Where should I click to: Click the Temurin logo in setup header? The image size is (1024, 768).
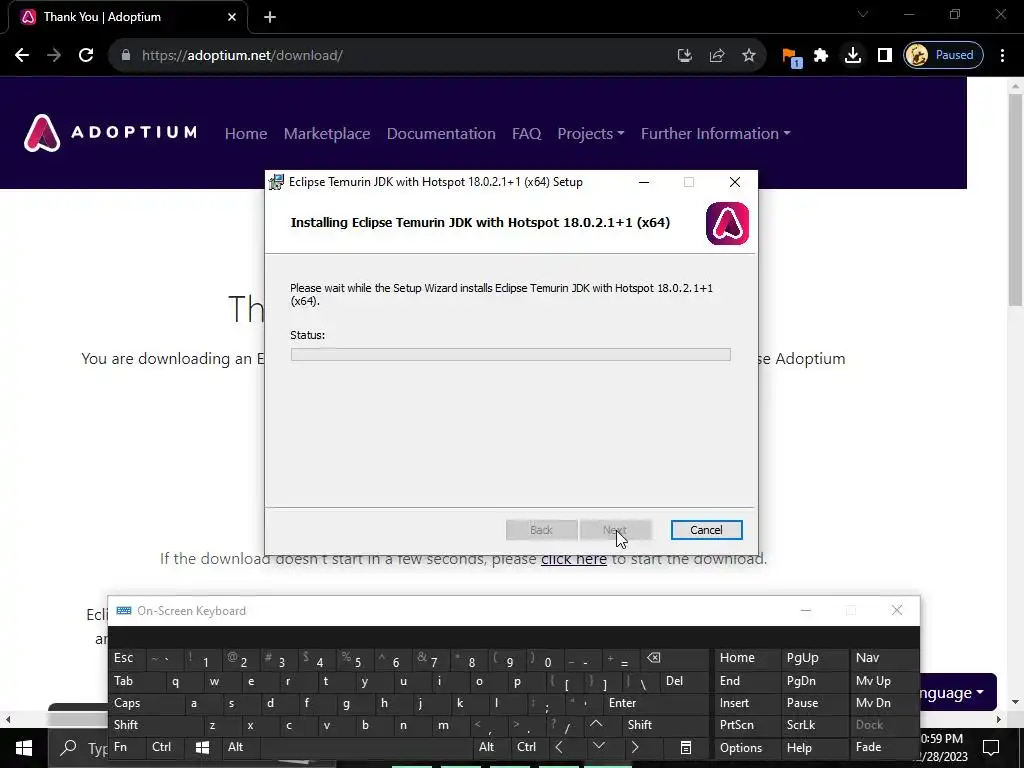coord(728,223)
